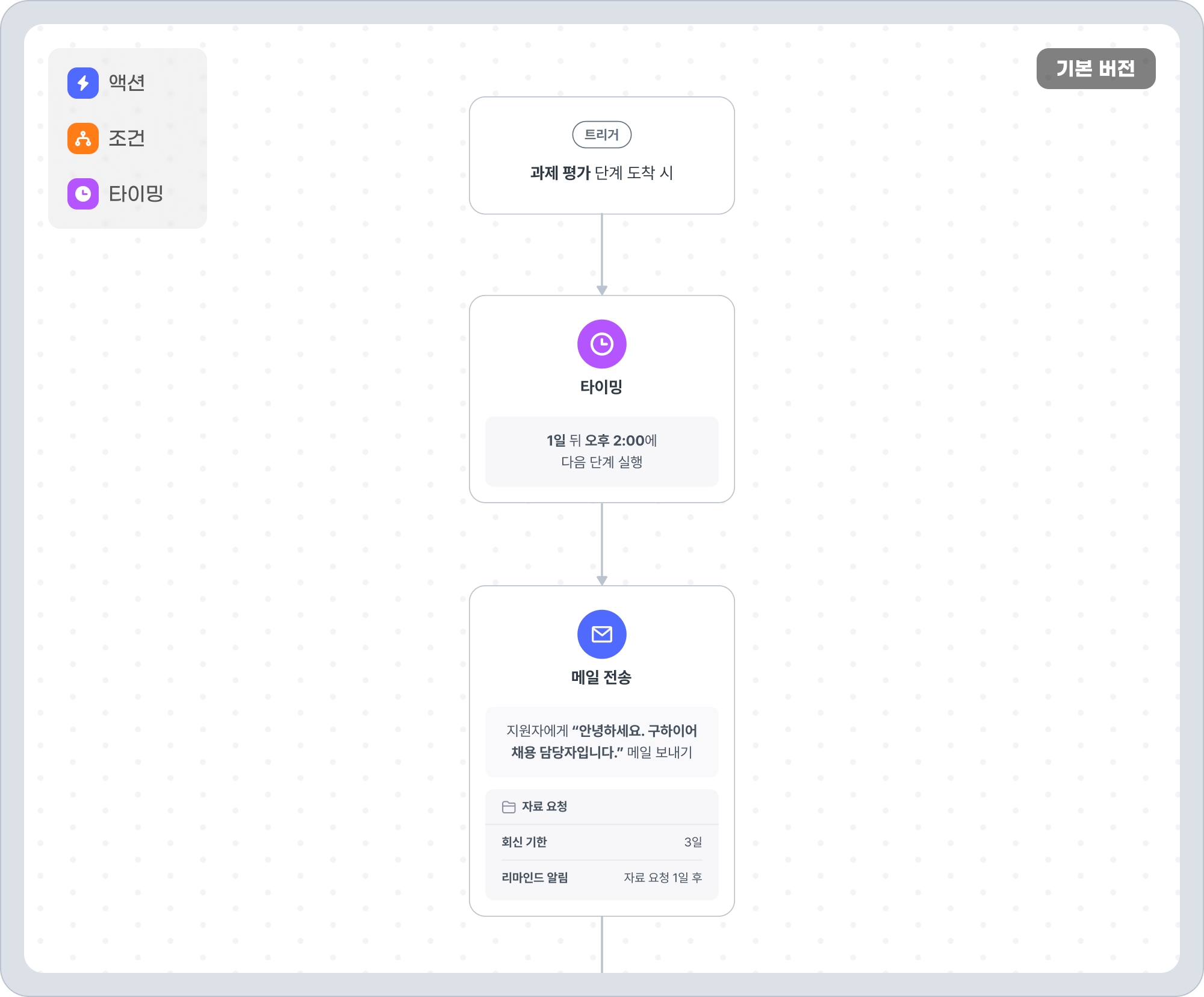Click the arrow connector between trigger and 타이밍
Viewport: 1204px width, 997px height.
601,254
